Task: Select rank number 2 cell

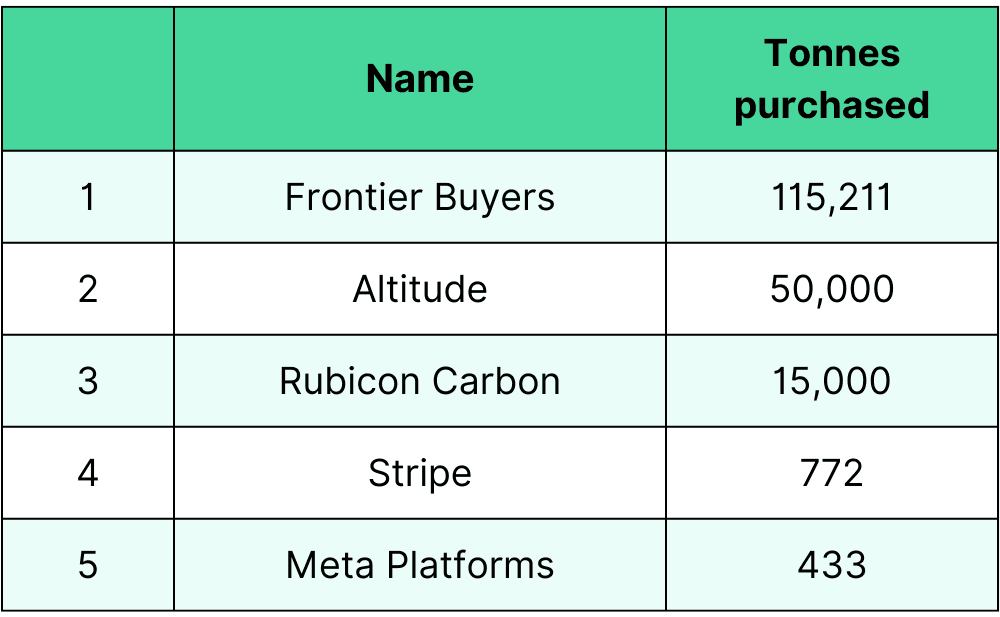Action: (x=88, y=289)
